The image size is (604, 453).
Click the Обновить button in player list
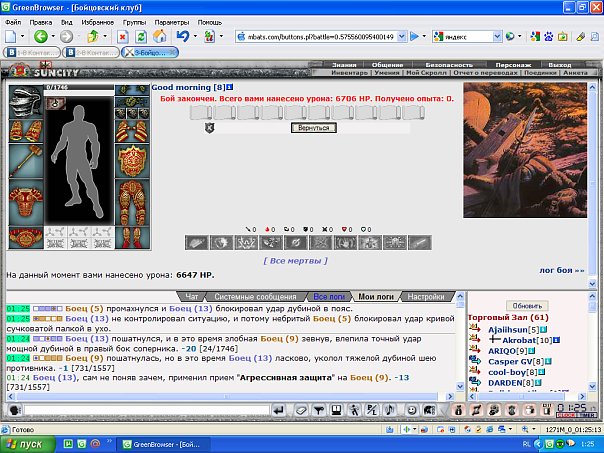[527, 306]
